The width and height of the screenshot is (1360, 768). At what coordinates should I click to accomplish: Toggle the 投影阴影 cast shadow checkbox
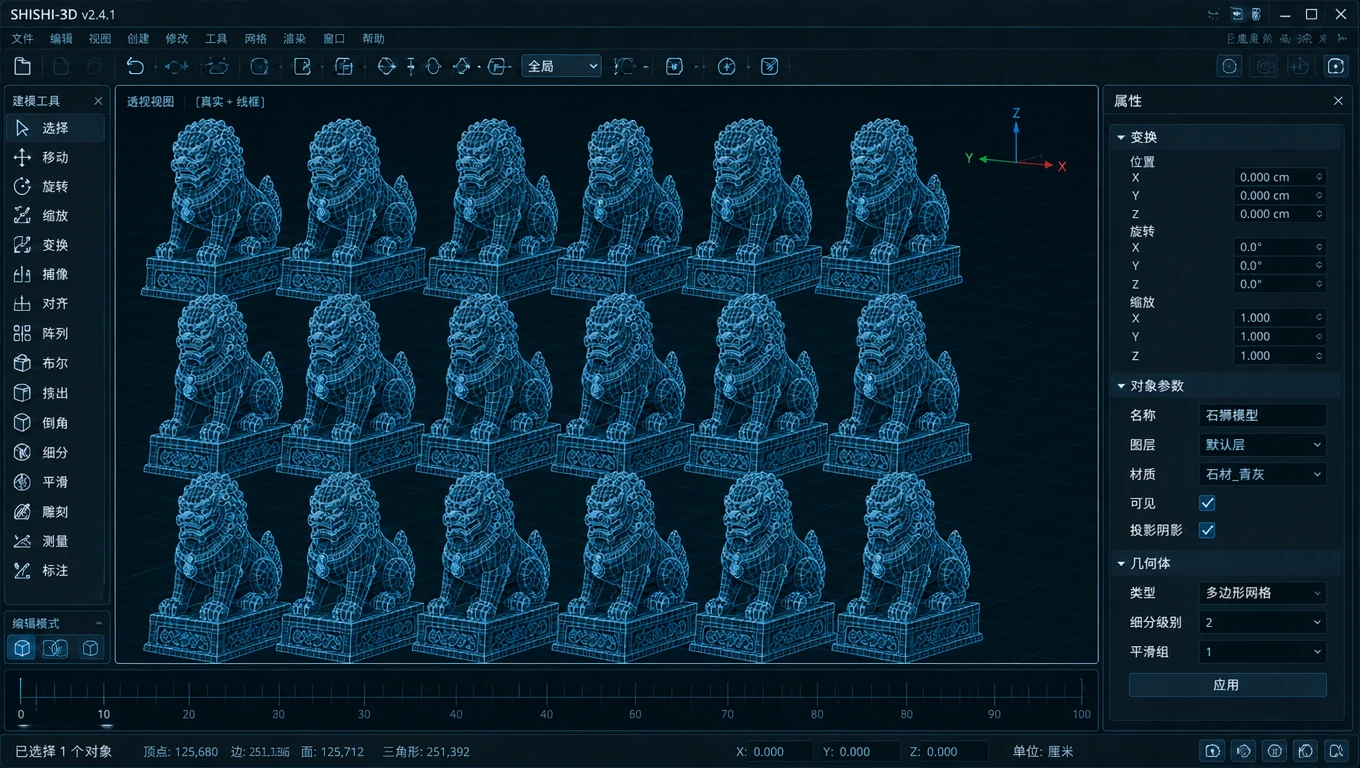[x=1207, y=530]
